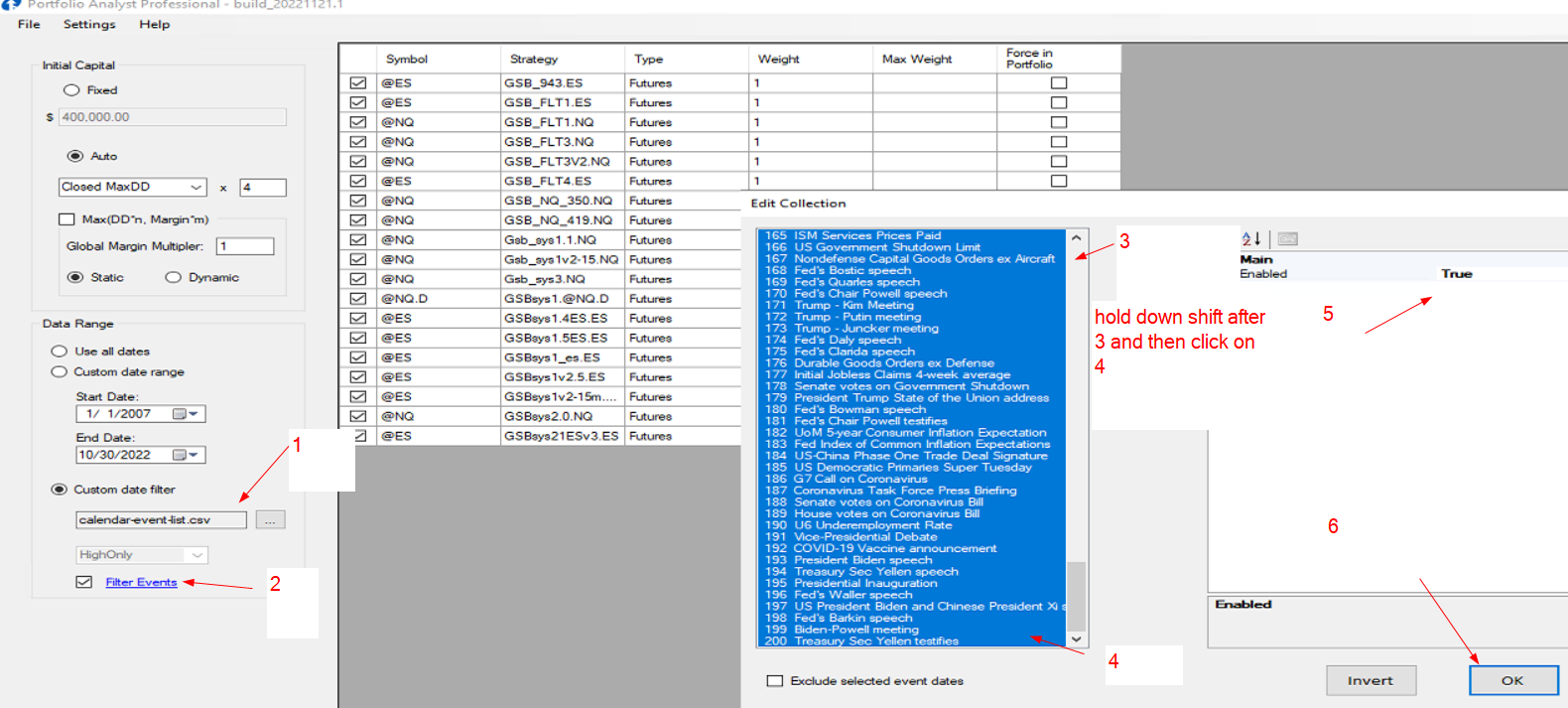Image resolution: width=1568 pixels, height=708 pixels.
Task: Click the Enabled True property value
Action: pos(1456,274)
